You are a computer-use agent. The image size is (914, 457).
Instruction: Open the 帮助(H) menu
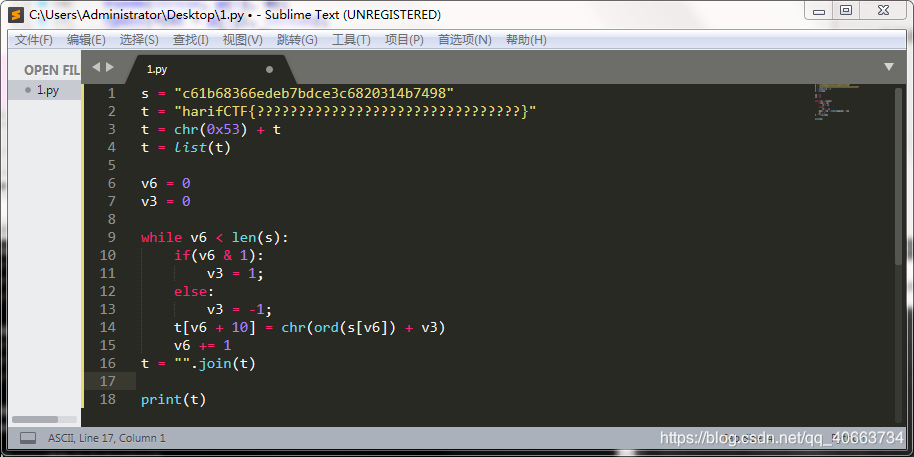(526, 40)
